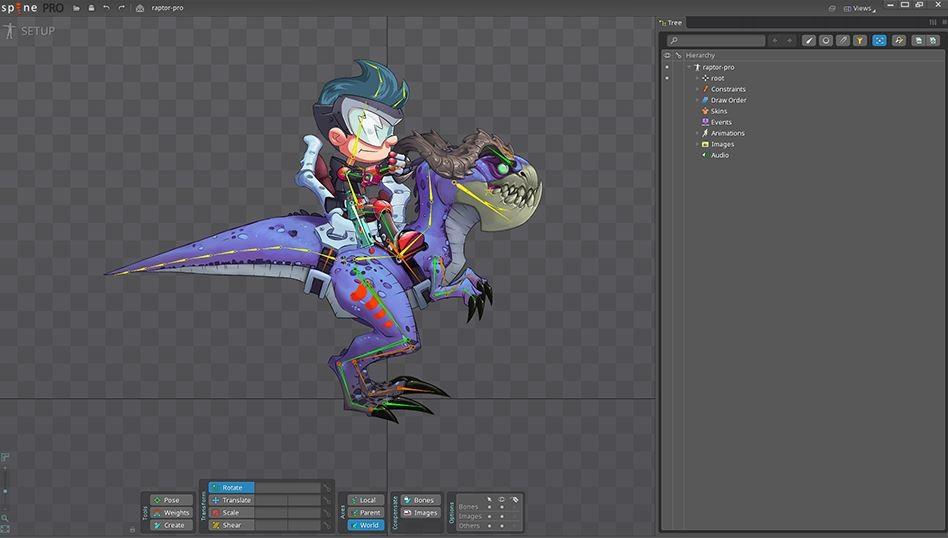Activate the Shear transform tool
948x538 pixels.
231,525
